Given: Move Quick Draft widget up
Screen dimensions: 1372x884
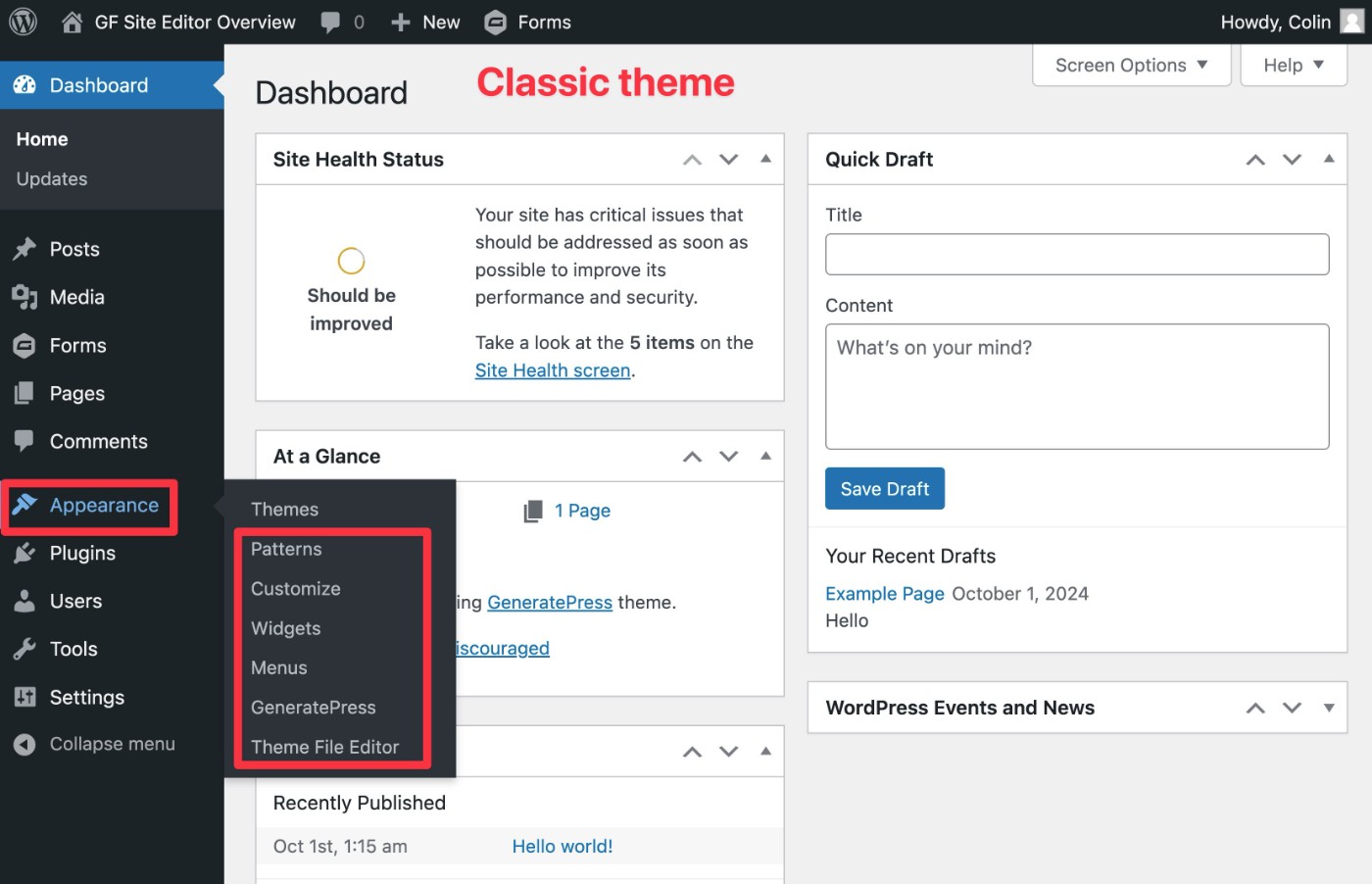Looking at the screenshot, I should point(1255,160).
